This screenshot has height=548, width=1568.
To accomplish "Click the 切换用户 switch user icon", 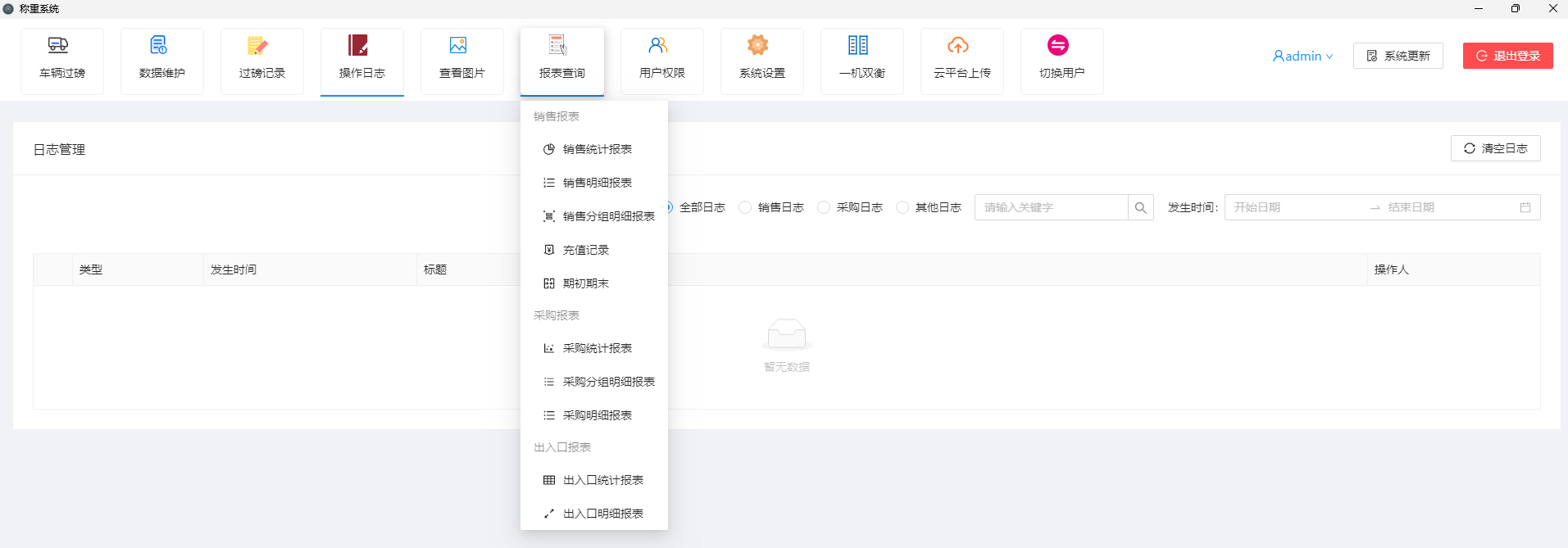I will pyautogui.click(x=1058, y=46).
